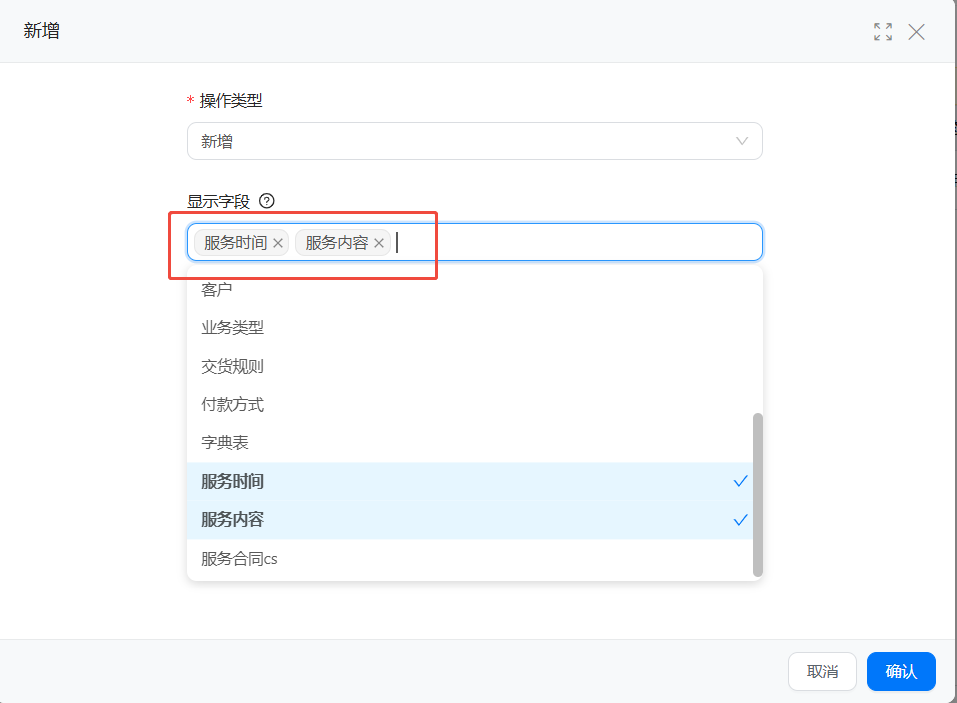Select the 付款方式 option
This screenshot has width=957, height=703.
pos(470,404)
